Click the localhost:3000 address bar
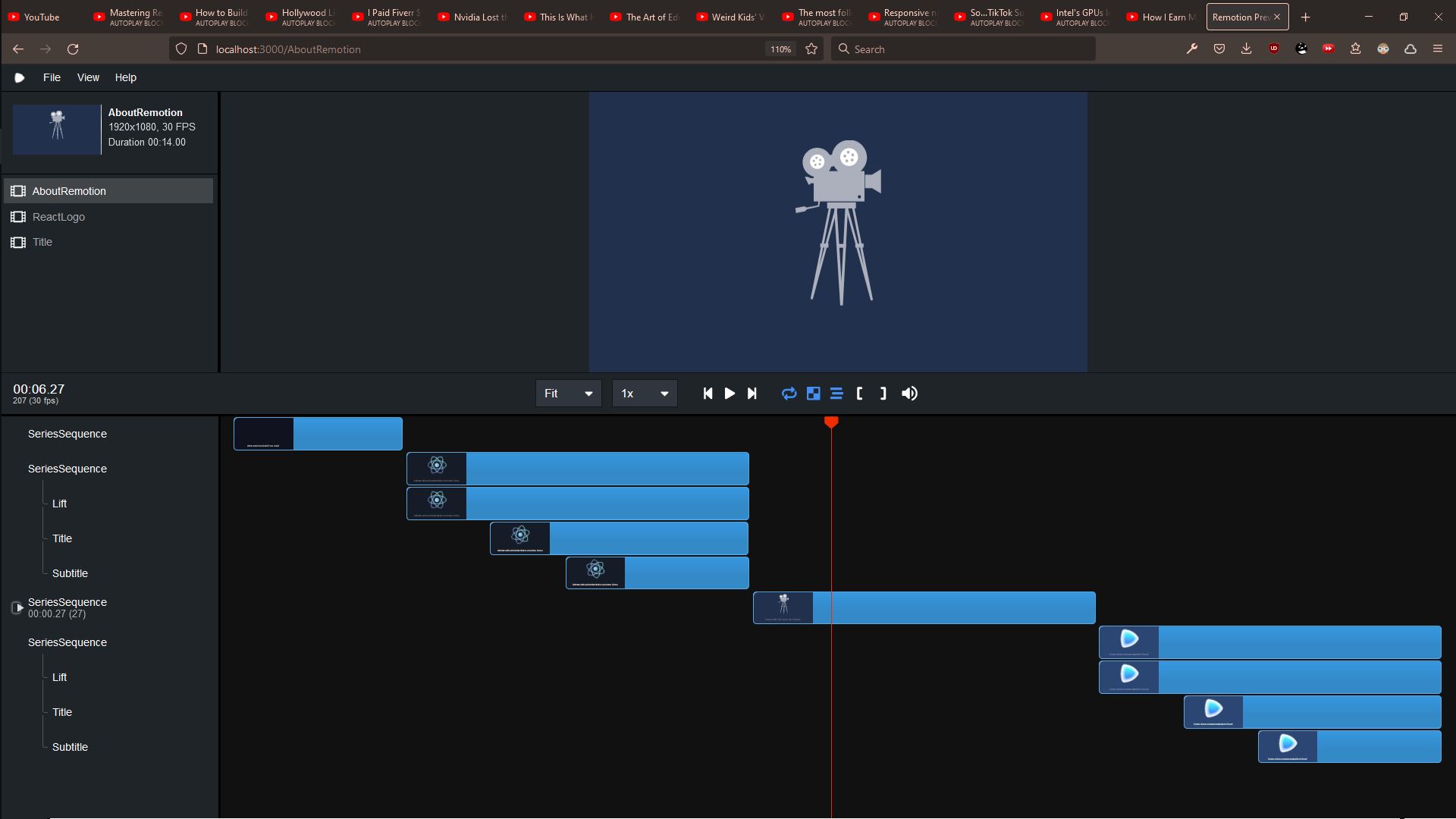Image resolution: width=1456 pixels, height=819 pixels. (485, 49)
